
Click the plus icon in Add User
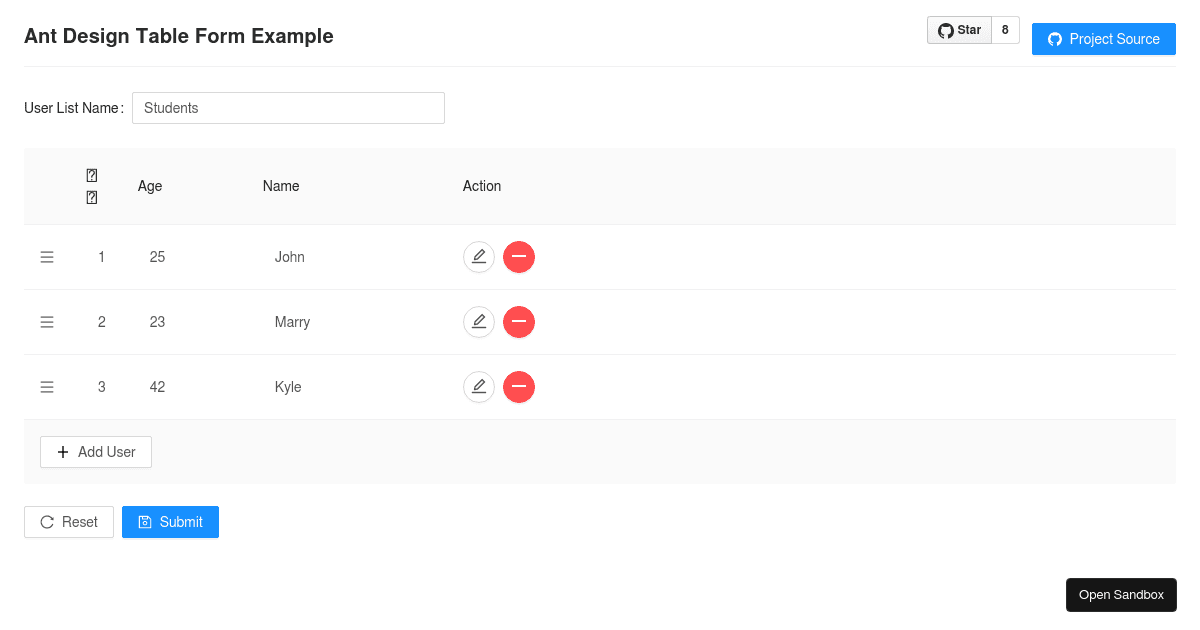tap(62, 452)
